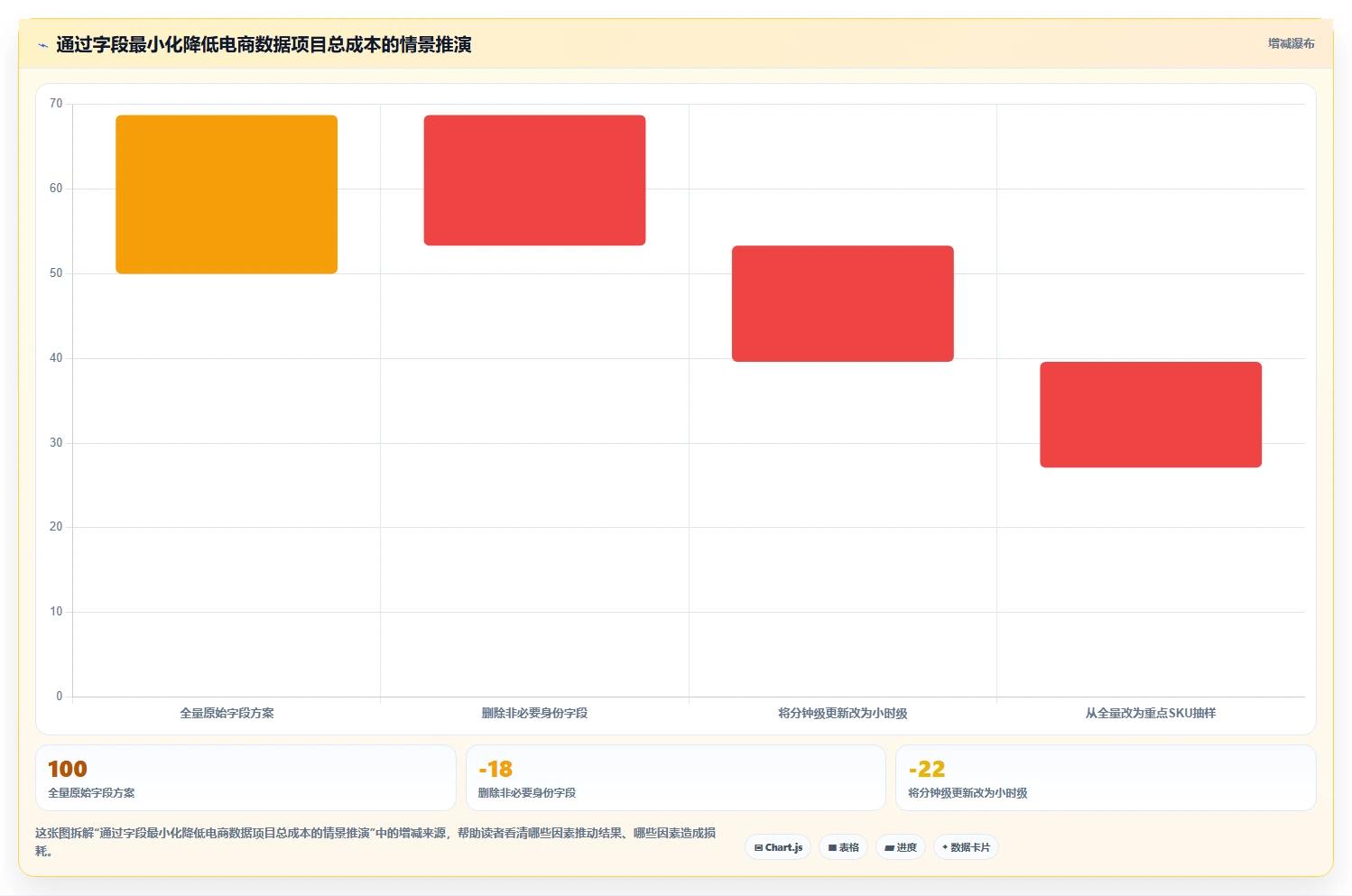Click the y-axis value 70

pos(56,104)
